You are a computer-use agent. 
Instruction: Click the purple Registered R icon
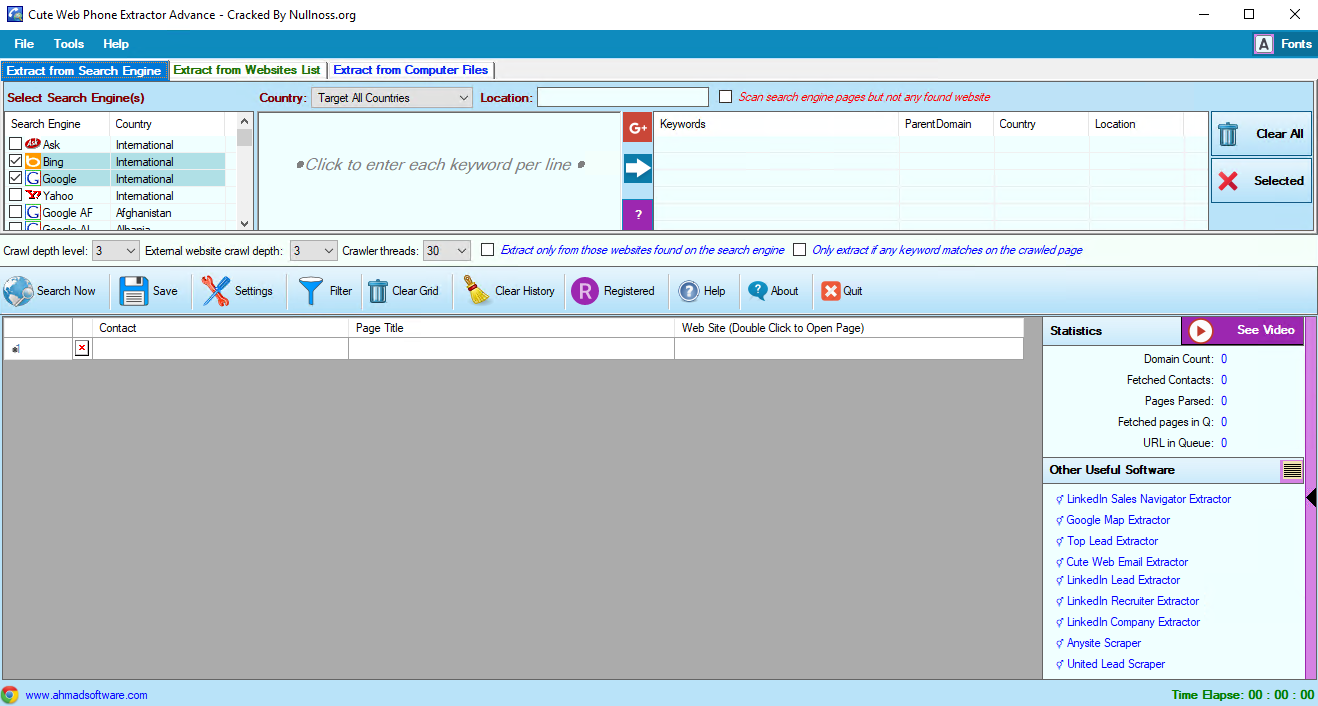click(x=585, y=291)
